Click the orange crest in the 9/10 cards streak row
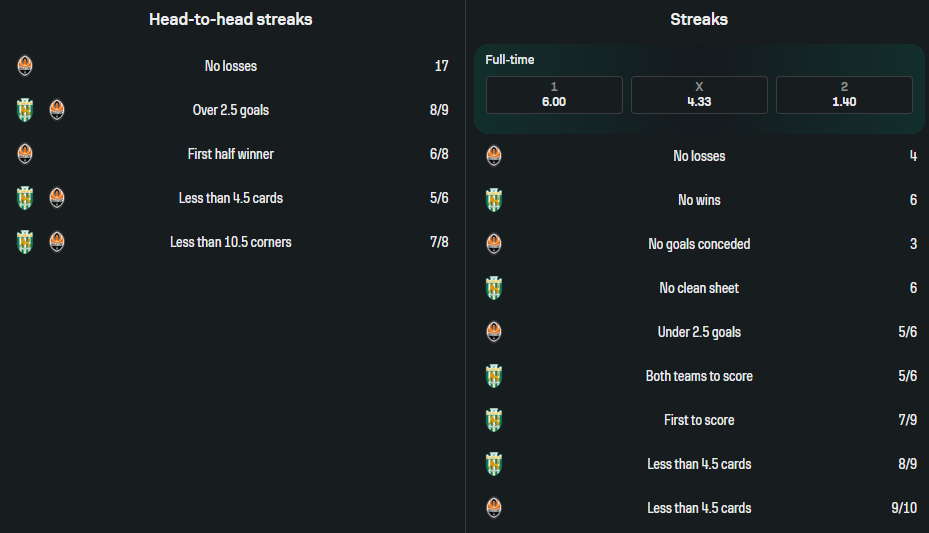This screenshot has width=929, height=533. pos(493,508)
